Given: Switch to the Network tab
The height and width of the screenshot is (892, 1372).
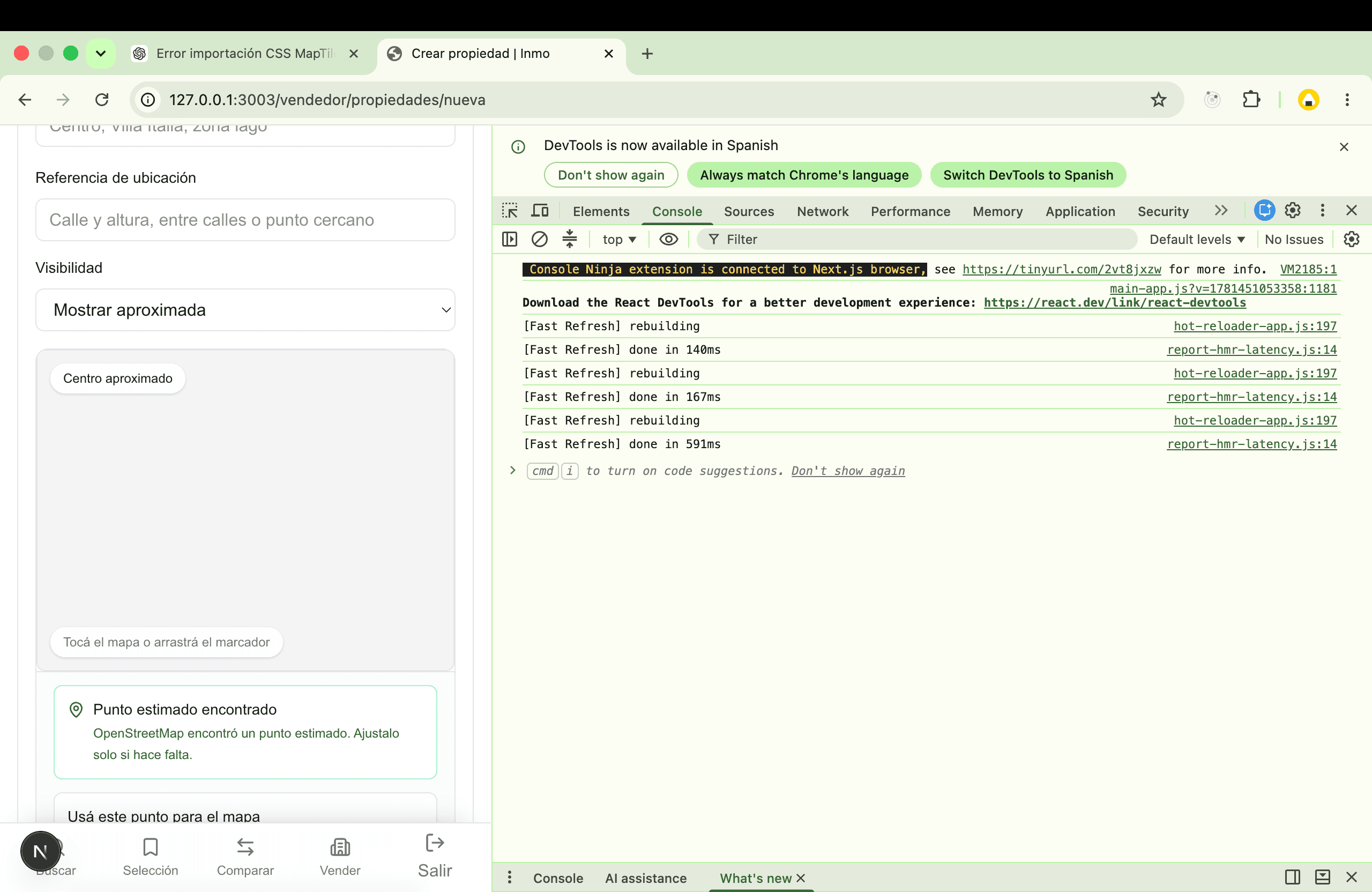Looking at the screenshot, I should tap(823, 211).
